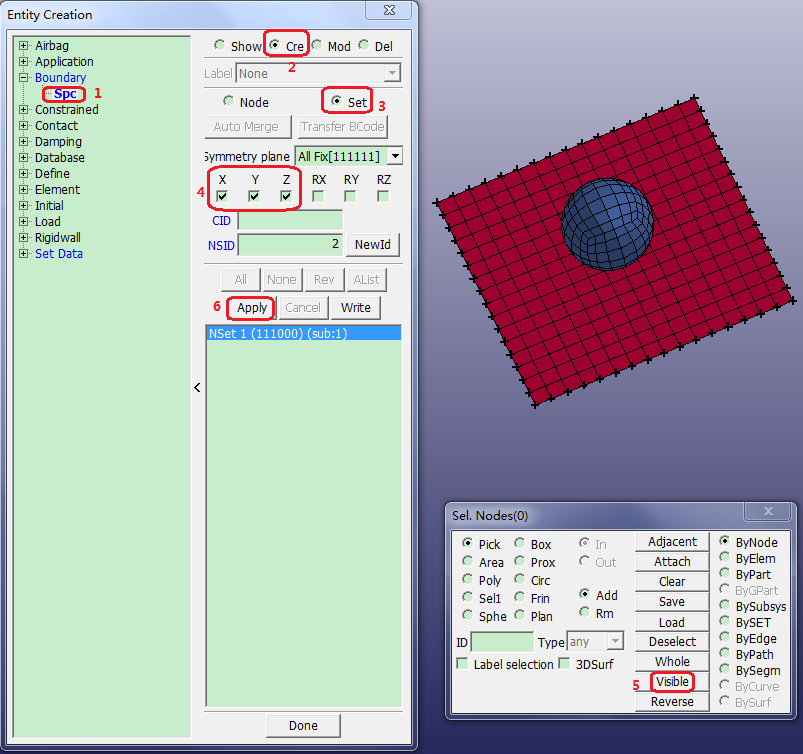Collapse the Boundary tree node
803x754 pixels.
tap(23, 78)
